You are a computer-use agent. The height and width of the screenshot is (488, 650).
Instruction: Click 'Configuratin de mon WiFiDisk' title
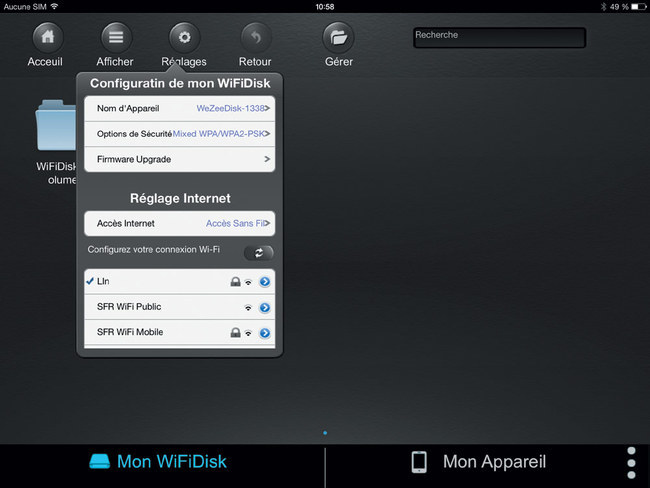click(180, 83)
